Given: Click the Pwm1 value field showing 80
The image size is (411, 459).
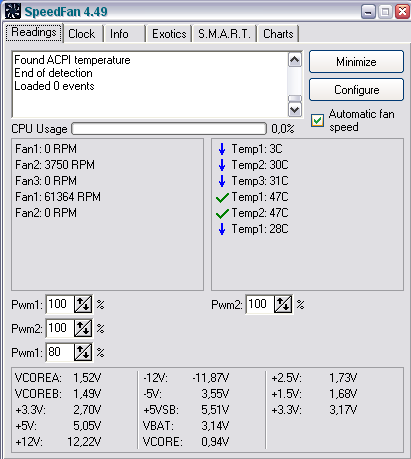Looking at the screenshot, I should [60, 352].
